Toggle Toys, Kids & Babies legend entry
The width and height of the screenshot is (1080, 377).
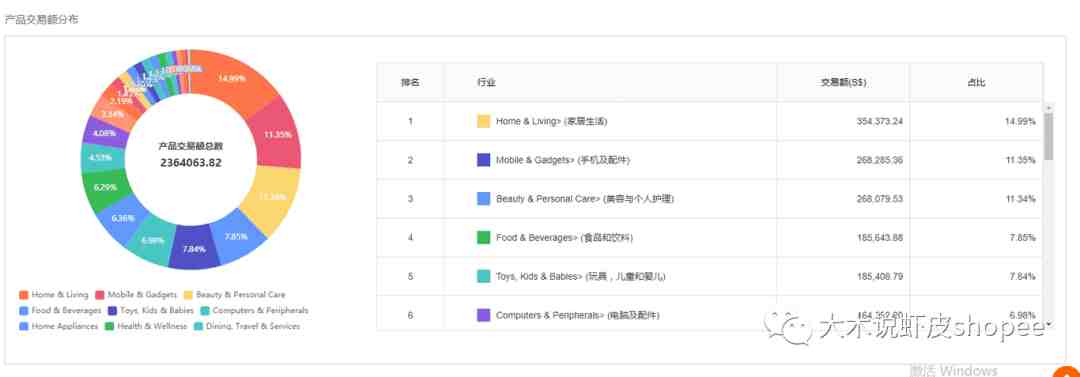151,311
